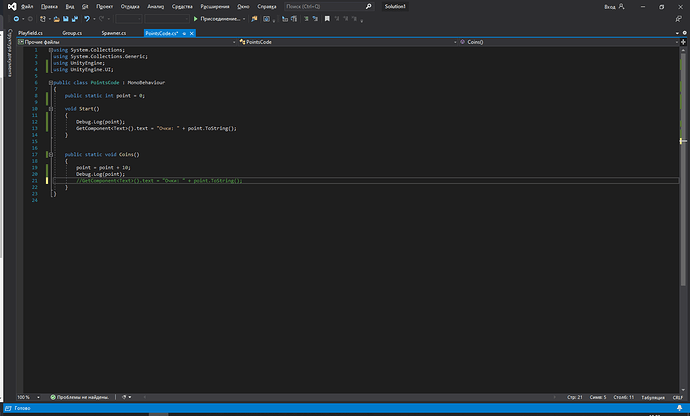Image resolution: width=690 pixels, height=416 pixels.
Task: Click the Вход sign-in link
Action: [609, 7]
